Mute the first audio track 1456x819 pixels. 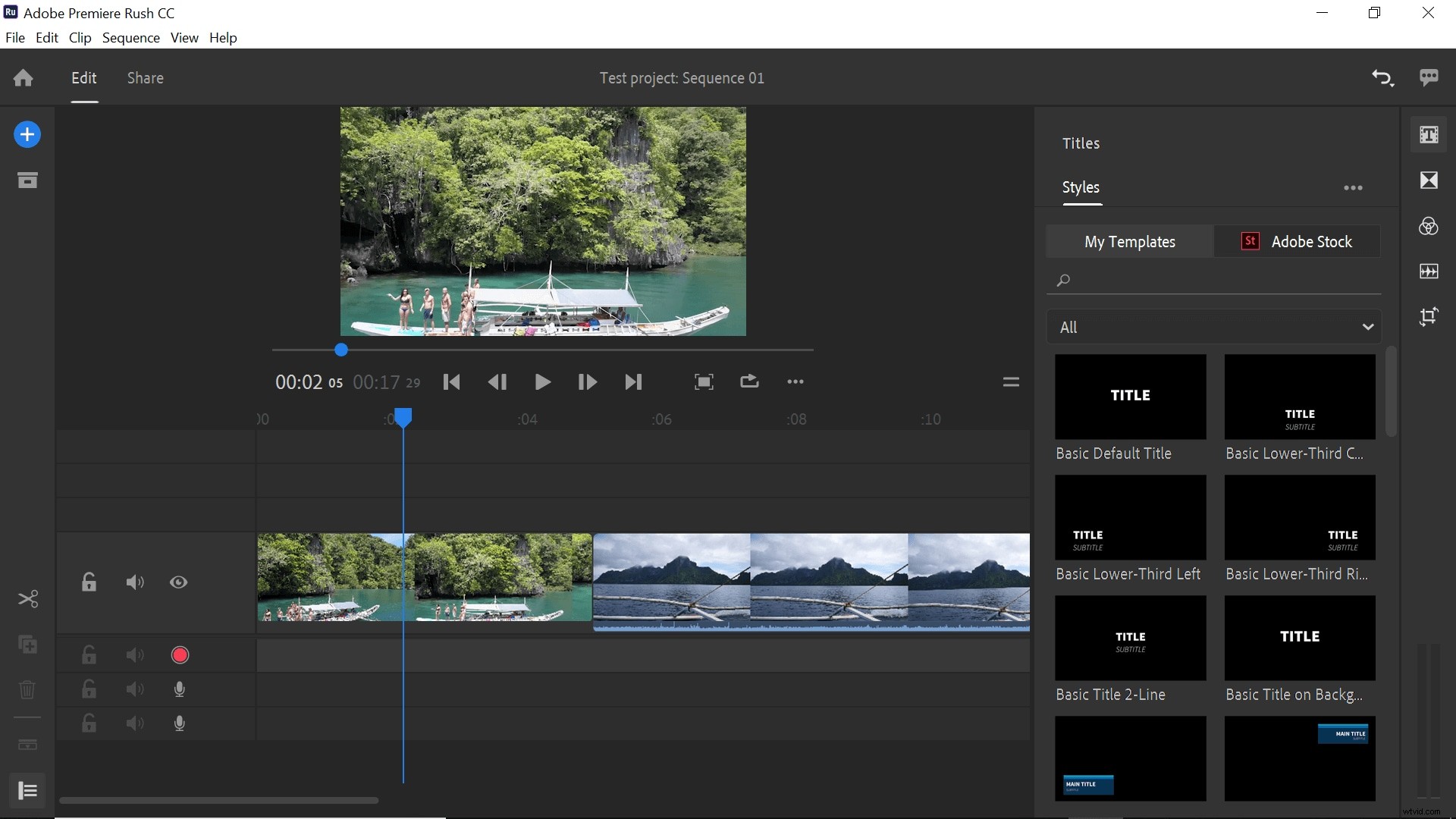point(134,654)
